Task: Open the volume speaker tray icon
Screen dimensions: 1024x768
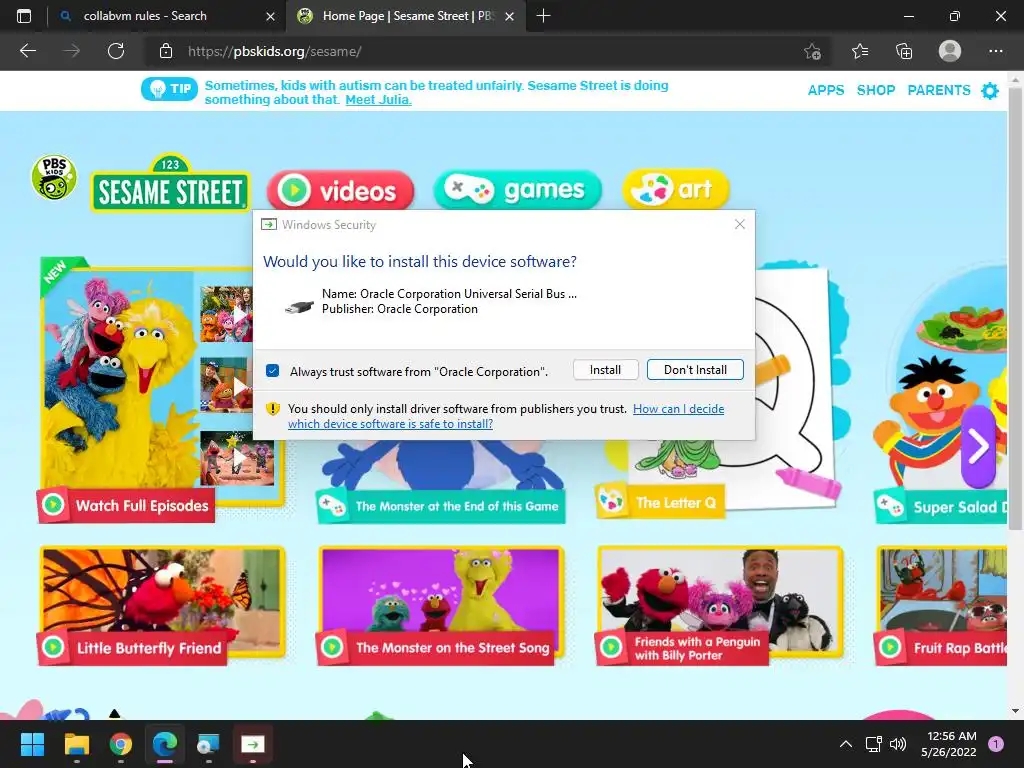Action: click(898, 744)
